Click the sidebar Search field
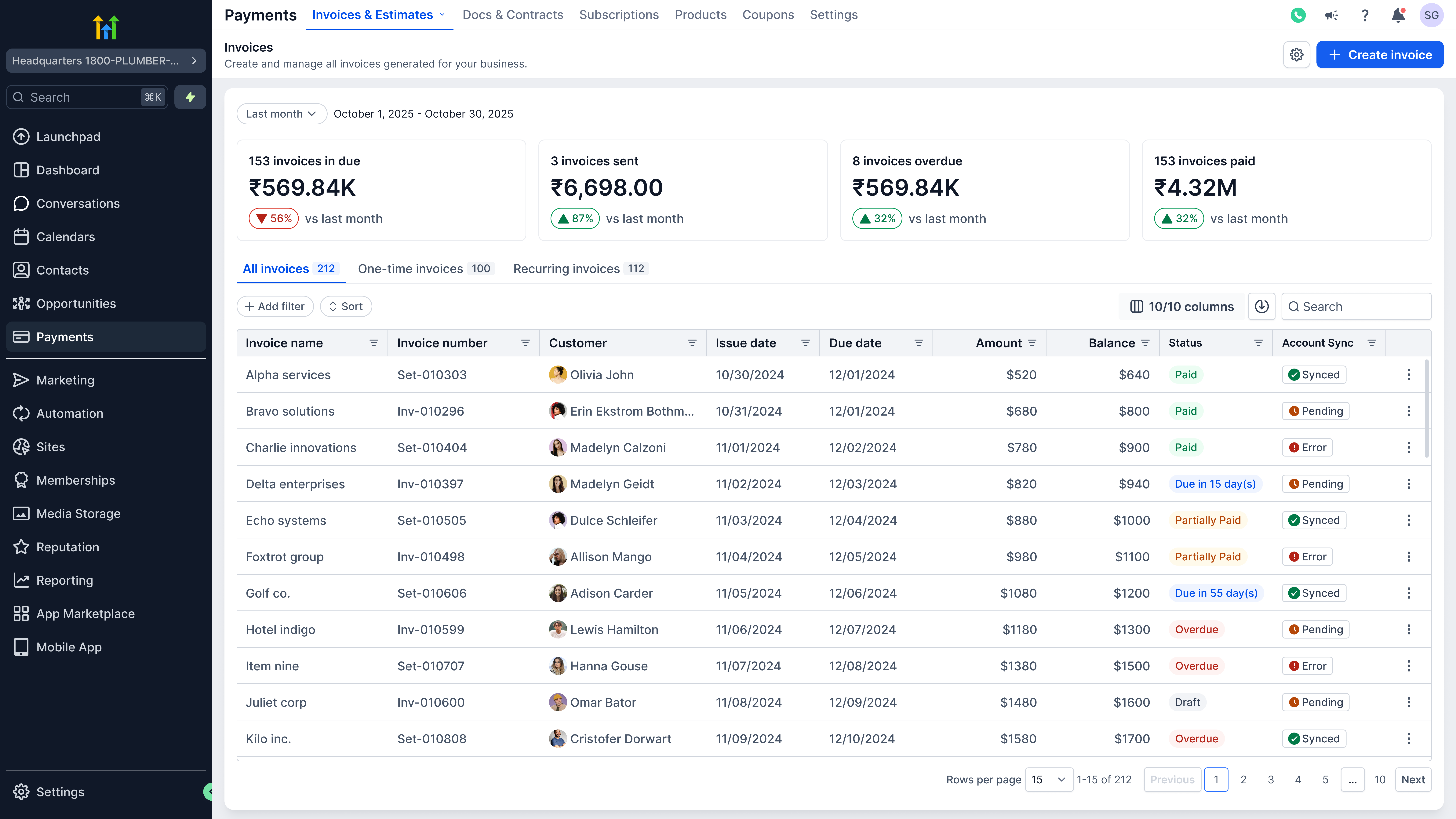Screen dimensions: 1456x819 (x=87, y=97)
